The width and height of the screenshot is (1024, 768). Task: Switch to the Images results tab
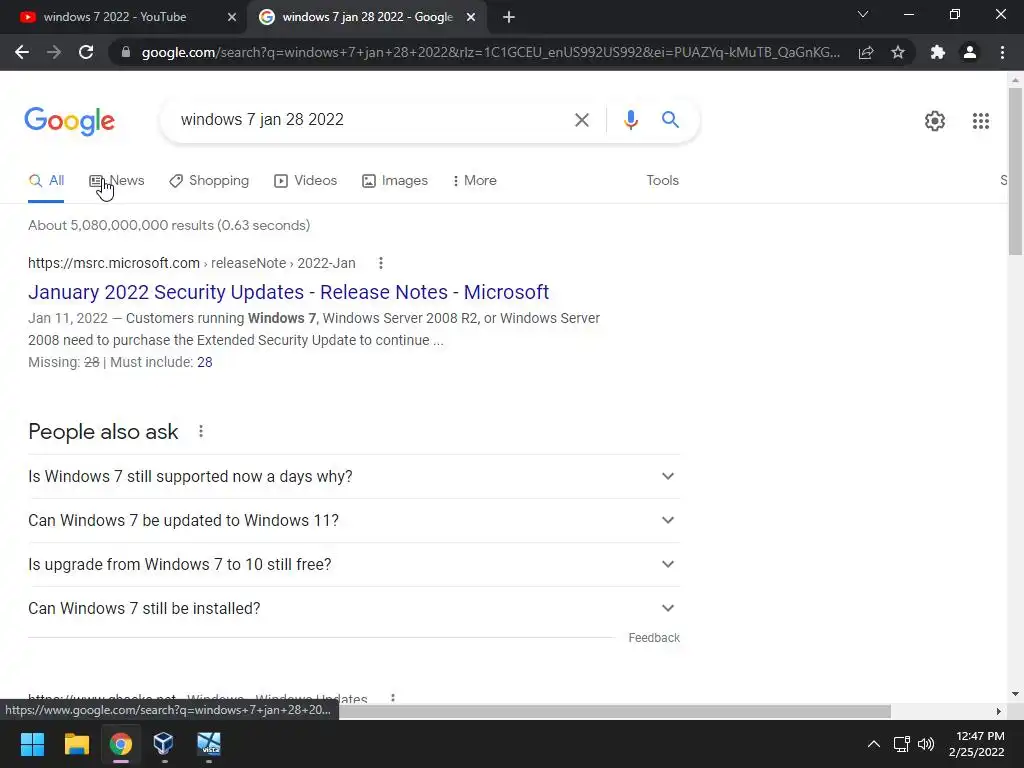(395, 181)
